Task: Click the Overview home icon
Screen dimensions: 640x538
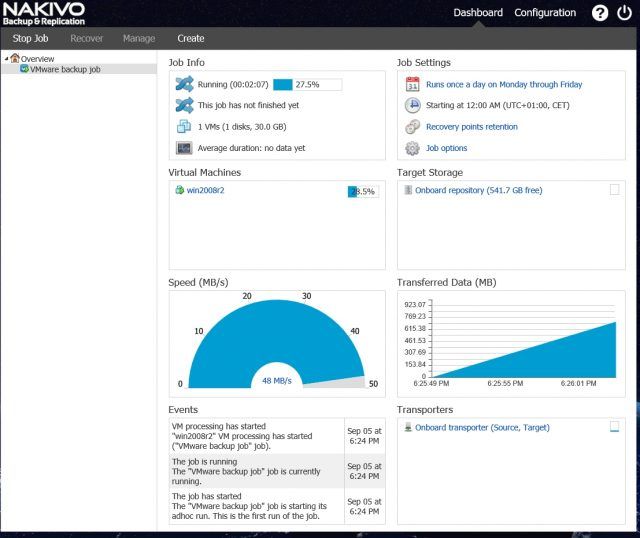Action: pos(15,58)
